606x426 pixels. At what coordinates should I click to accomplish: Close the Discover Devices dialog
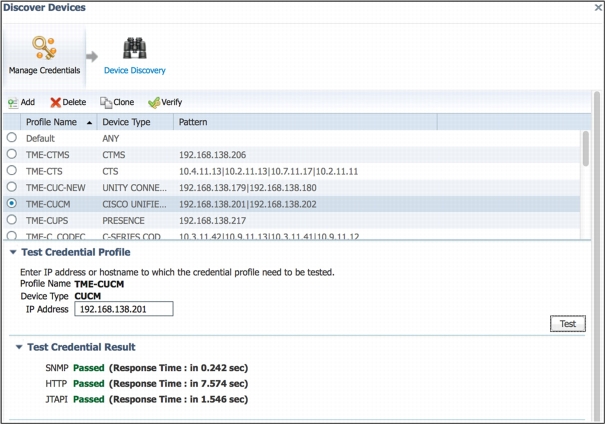click(x=598, y=7)
